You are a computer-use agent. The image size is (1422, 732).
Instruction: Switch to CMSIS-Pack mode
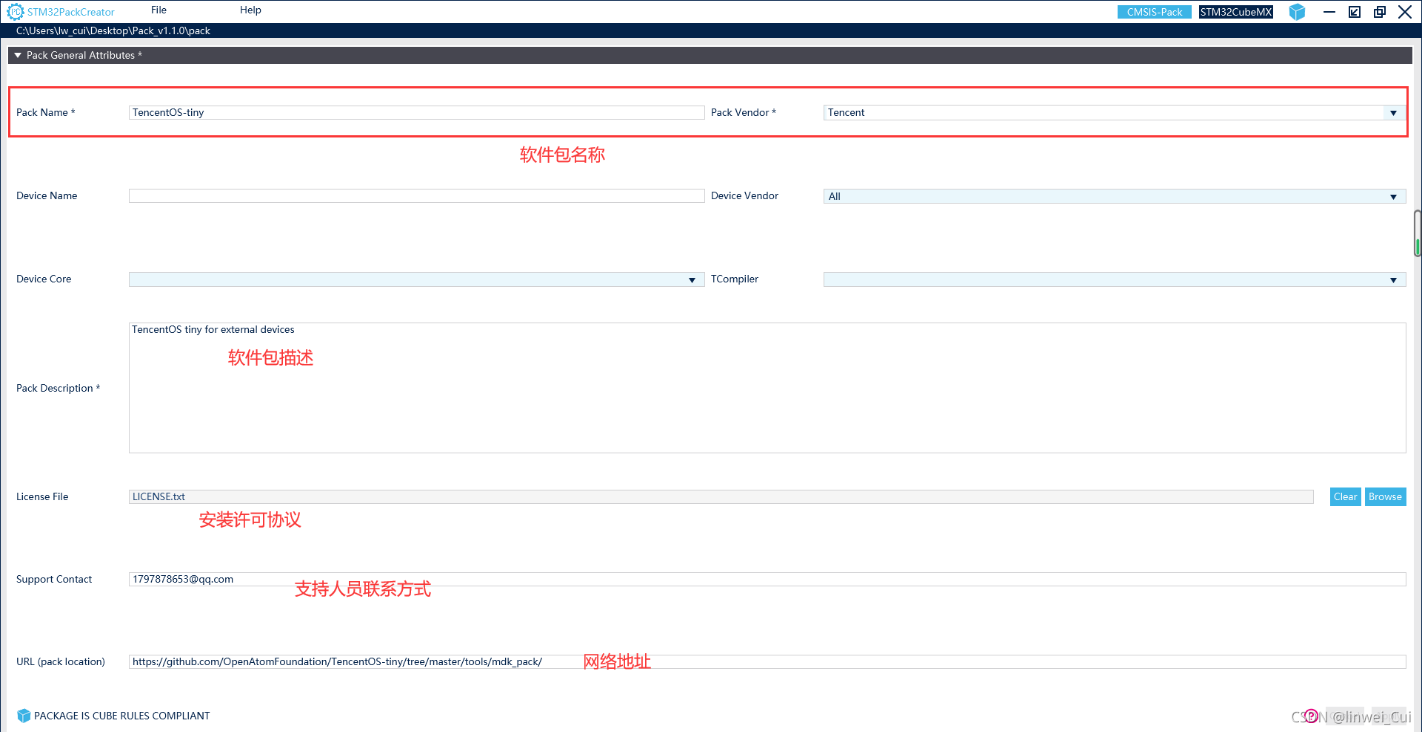[1156, 12]
